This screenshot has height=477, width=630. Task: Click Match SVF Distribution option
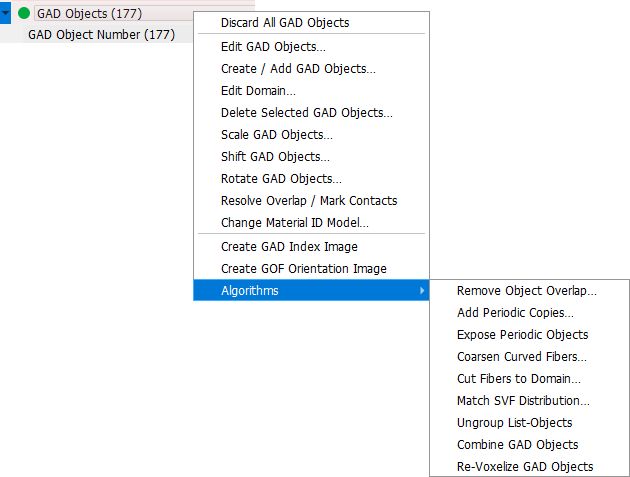pos(523,401)
